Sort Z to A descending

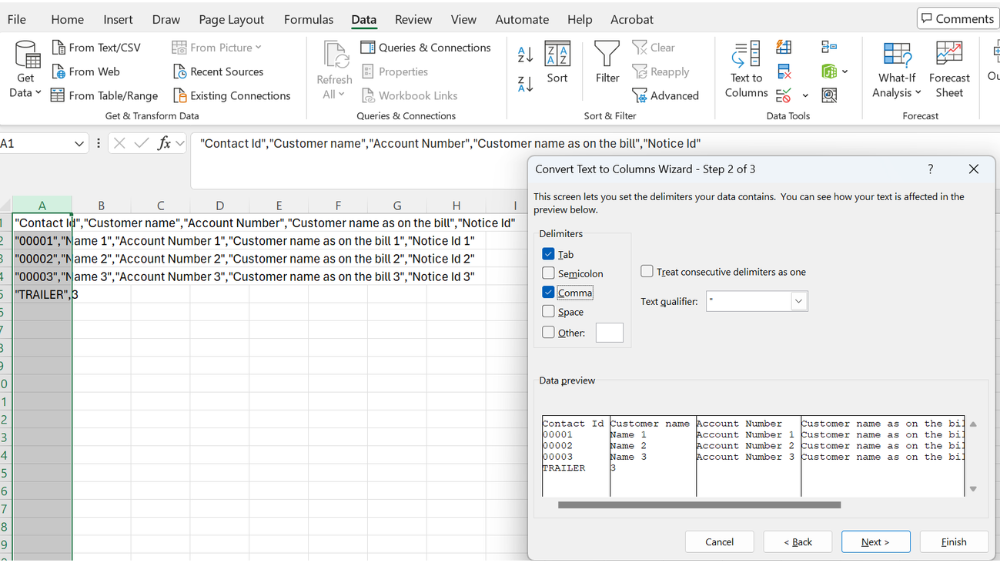click(526, 84)
